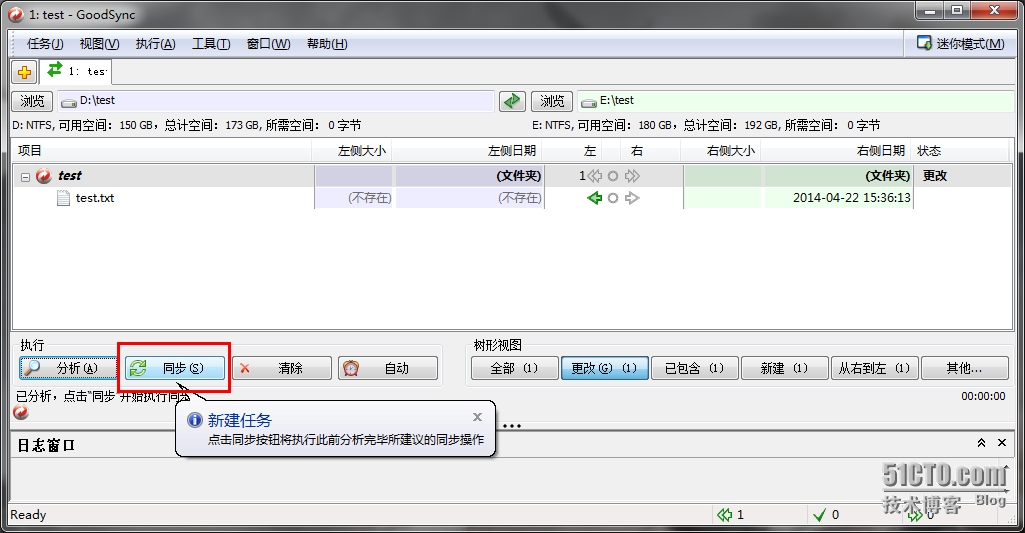Click the 左侧日期 column header
1025x533 pixels.
pos(467,151)
